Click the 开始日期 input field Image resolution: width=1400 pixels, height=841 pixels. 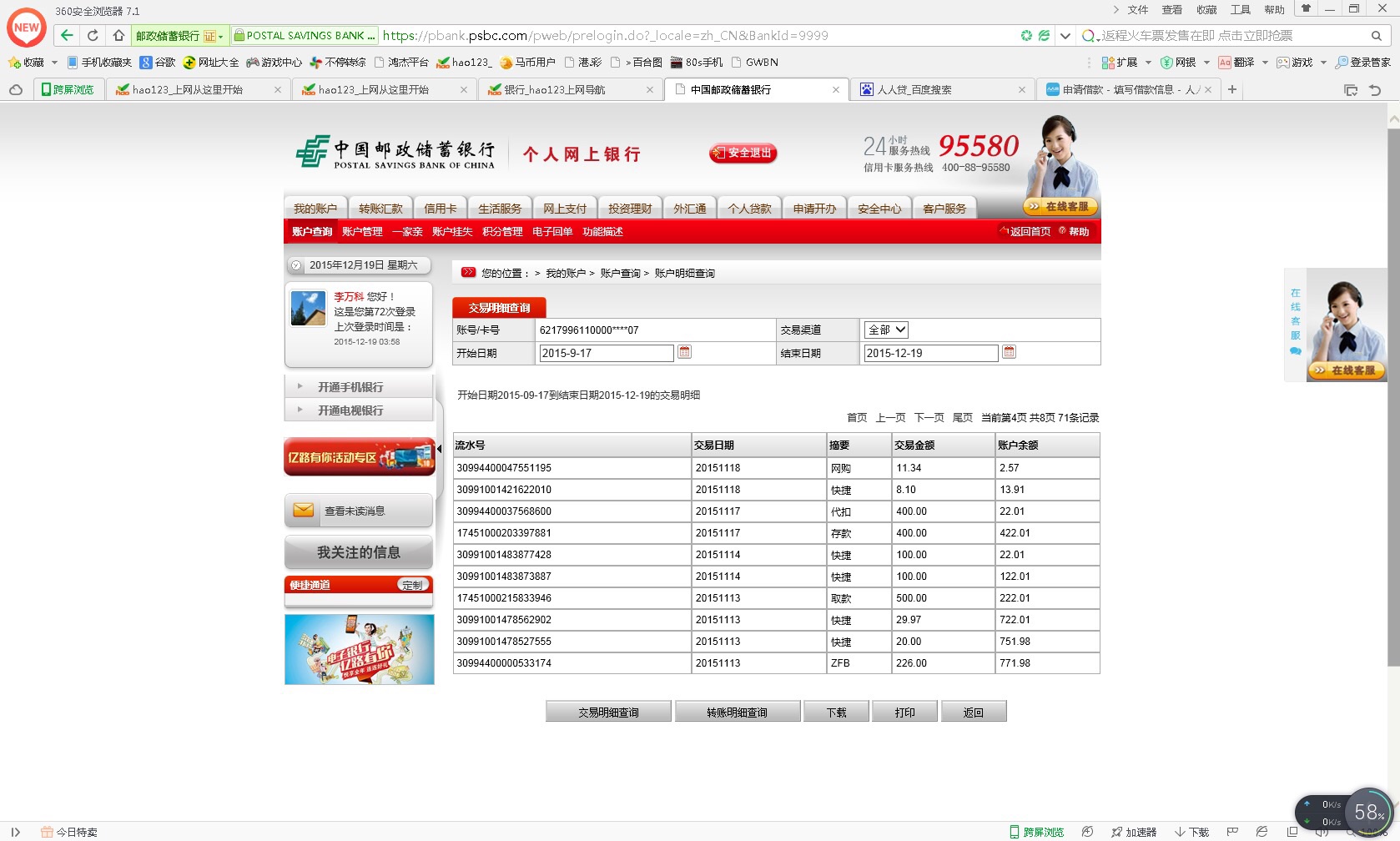pos(607,353)
